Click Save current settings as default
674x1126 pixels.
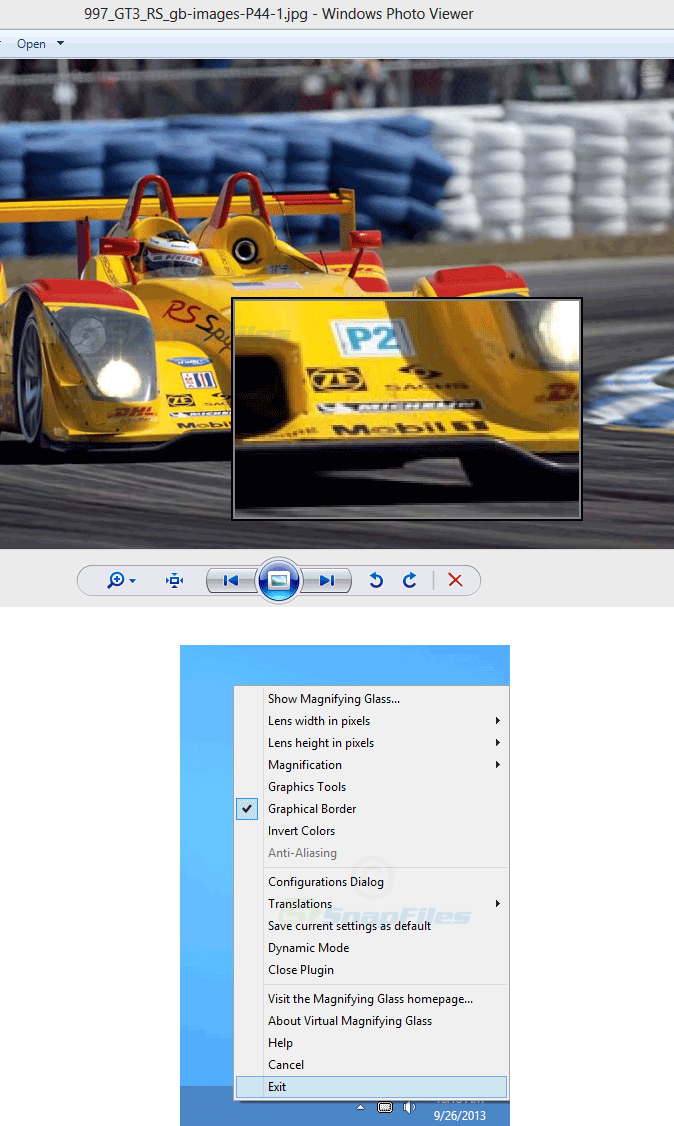(x=350, y=926)
